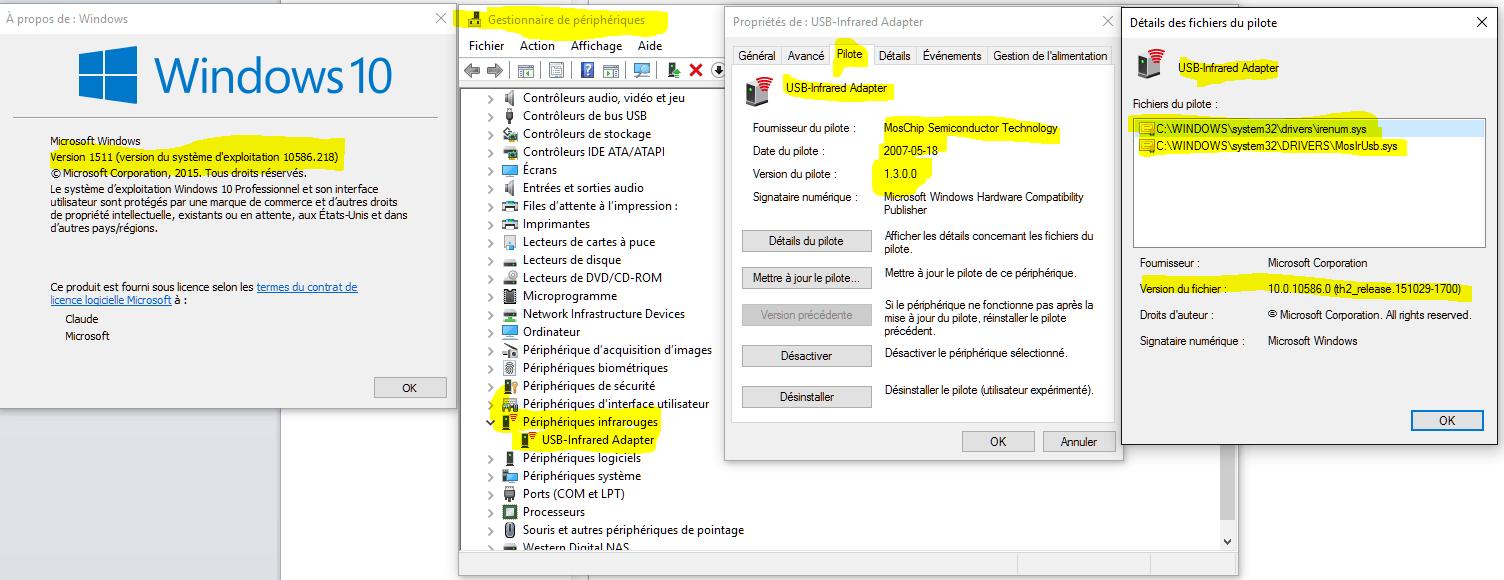Click the Désactiver button
This screenshot has height=580, width=1504.
(806, 356)
